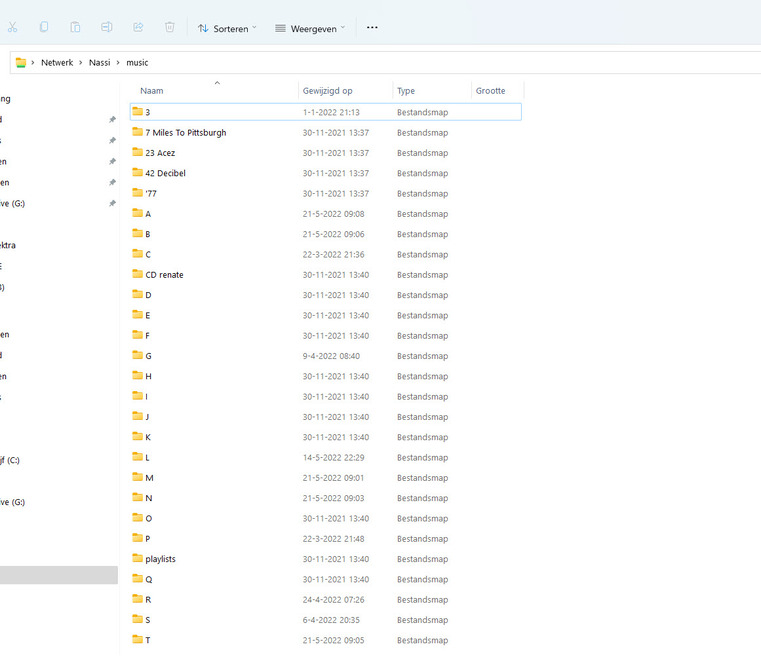The image size is (761, 657).
Task: Expand chevron before Netwerk breadcrumb
Action: pyautogui.click(x=33, y=63)
